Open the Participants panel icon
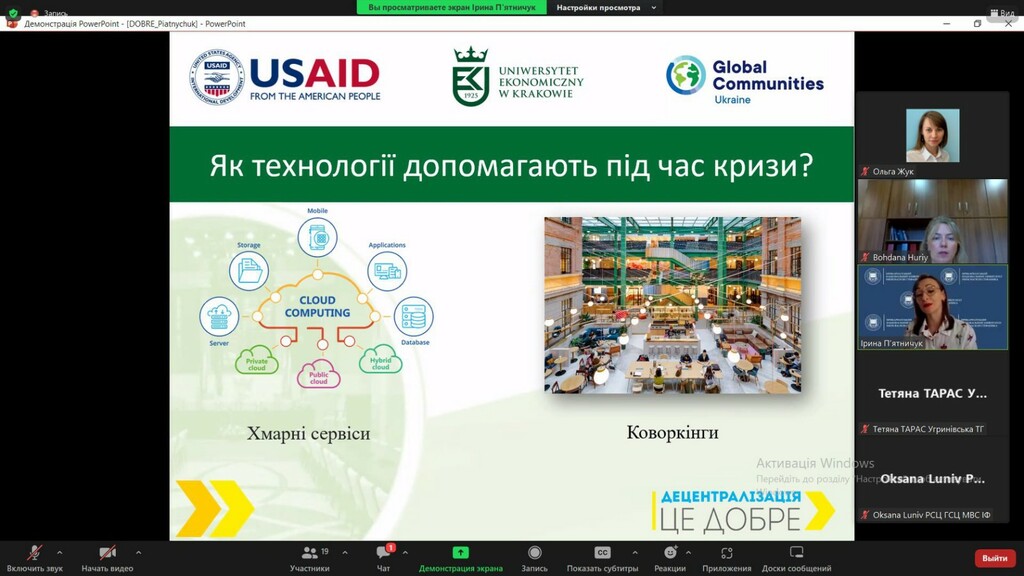The width and height of the screenshot is (1024, 576). 310,552
